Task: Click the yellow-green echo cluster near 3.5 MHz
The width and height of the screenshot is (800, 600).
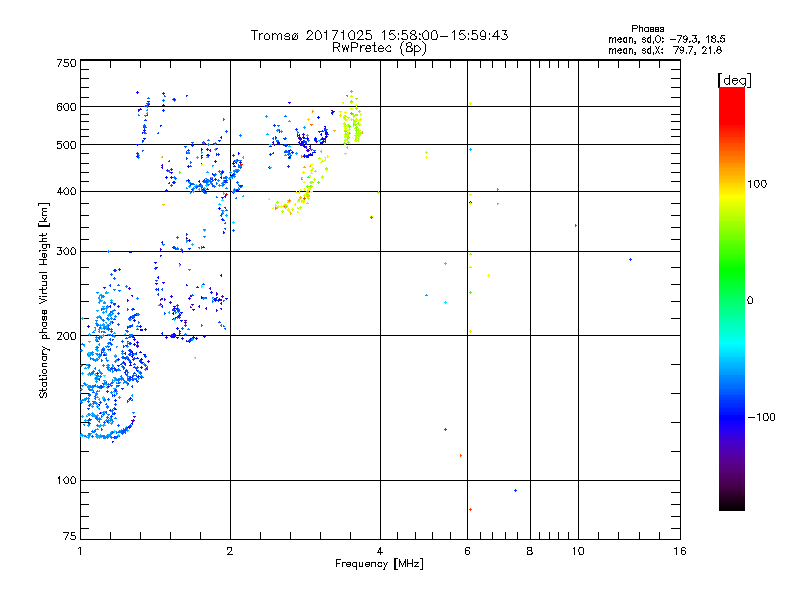Action: [352, 123]
